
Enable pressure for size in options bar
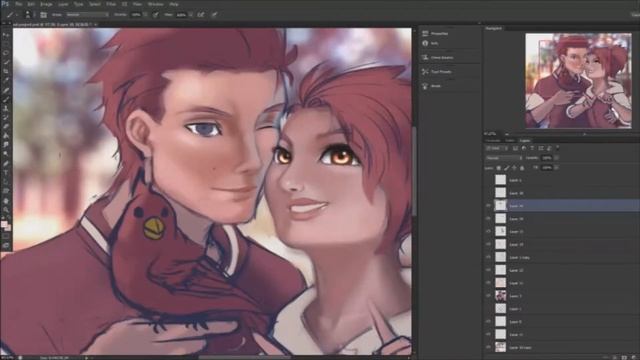(x=214, y=15)
